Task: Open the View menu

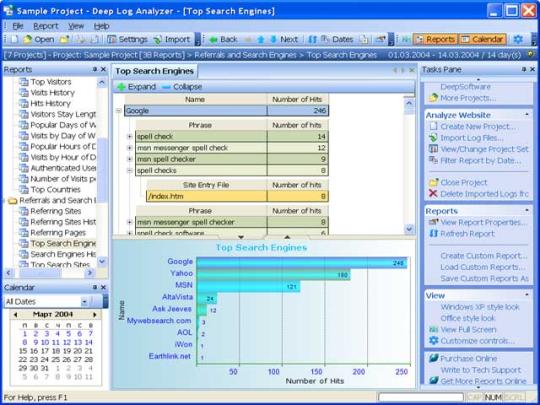Action: pyautogui.click(x=76, y=26)
